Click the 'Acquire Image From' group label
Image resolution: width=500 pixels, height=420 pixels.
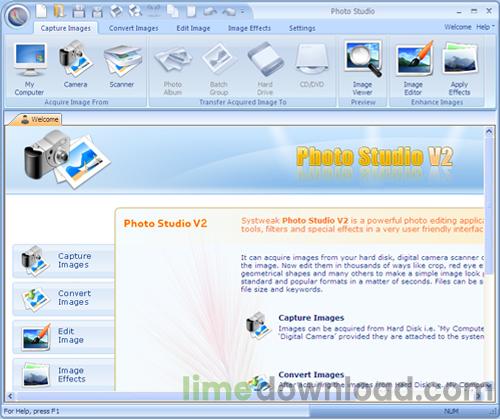[76, 102]
